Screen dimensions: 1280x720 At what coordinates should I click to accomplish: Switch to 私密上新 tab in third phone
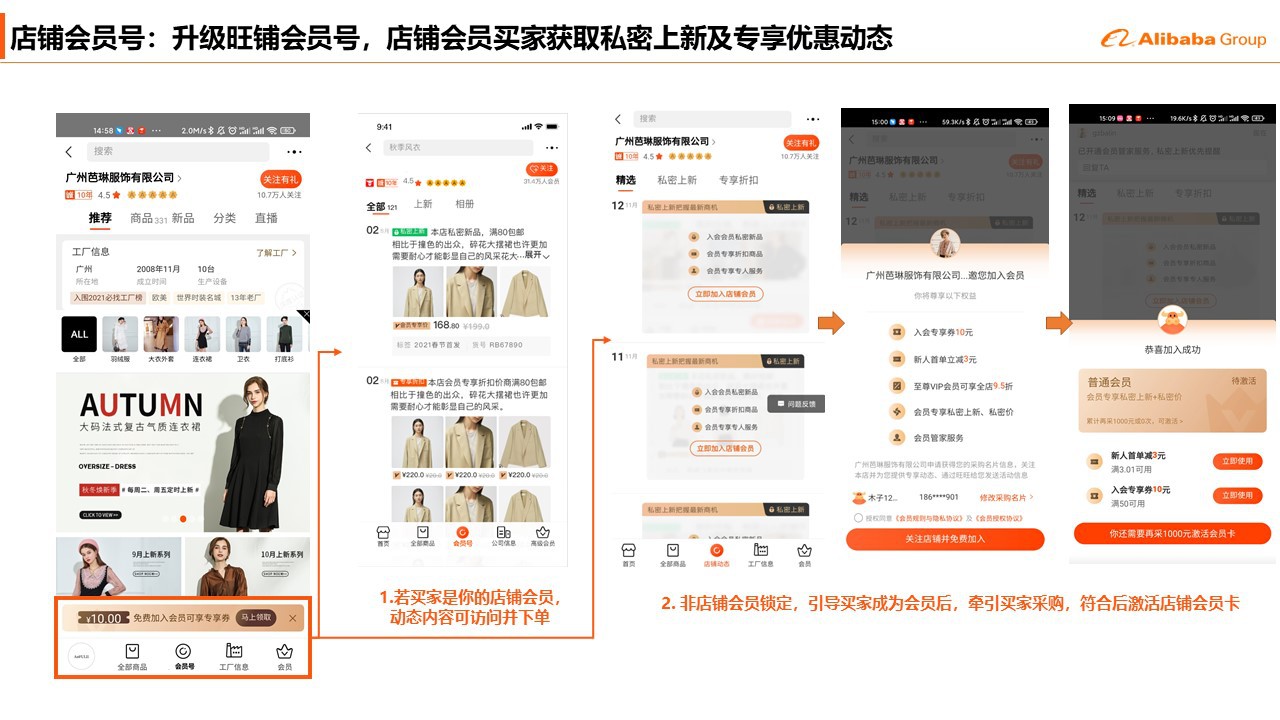677,180
